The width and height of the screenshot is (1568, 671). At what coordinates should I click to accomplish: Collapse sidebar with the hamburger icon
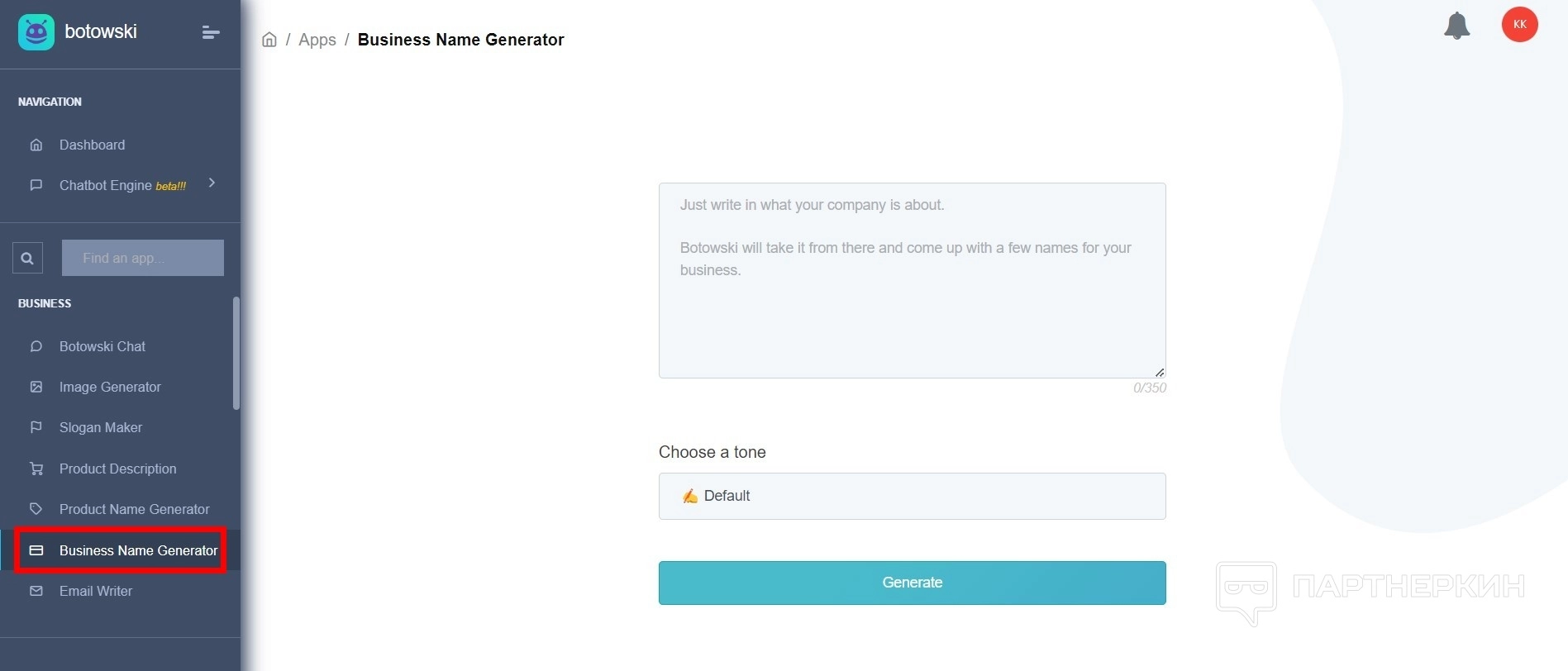click(211, 32)
